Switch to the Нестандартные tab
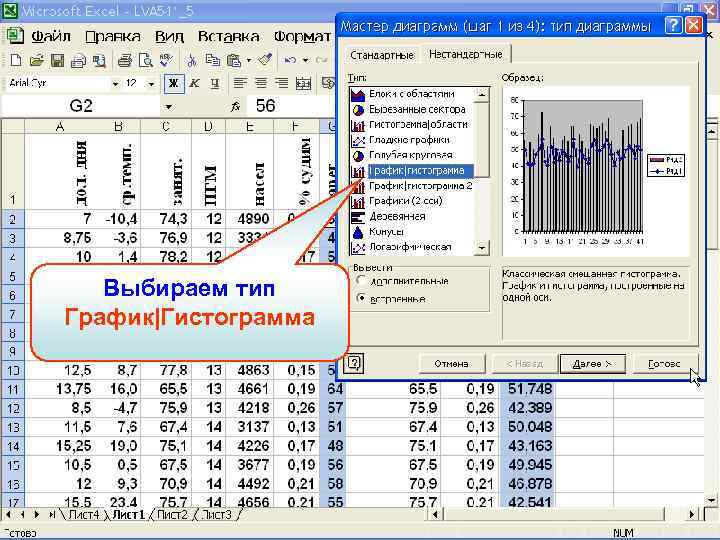Viewport: 720px width, 540px height. [466, 54]
